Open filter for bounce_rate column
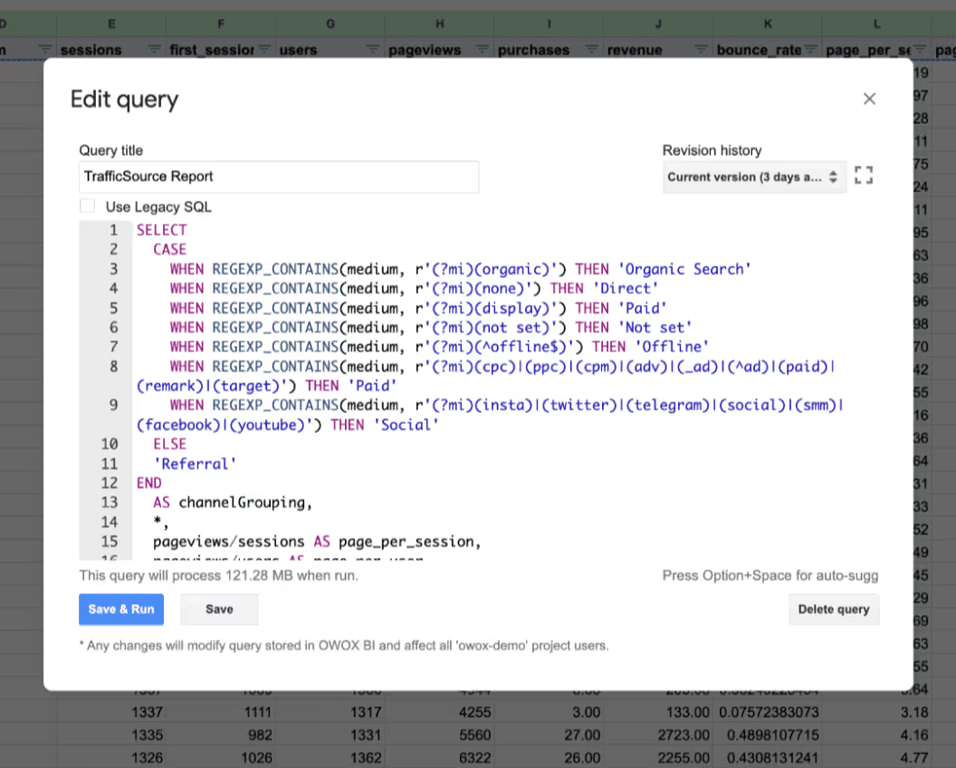This screenshot has width=956, height=768. pos(810,49)
